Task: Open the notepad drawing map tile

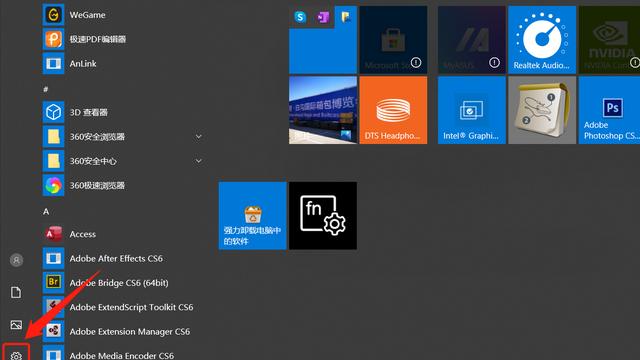Action: pyautogui.click(x=542, y=110)
